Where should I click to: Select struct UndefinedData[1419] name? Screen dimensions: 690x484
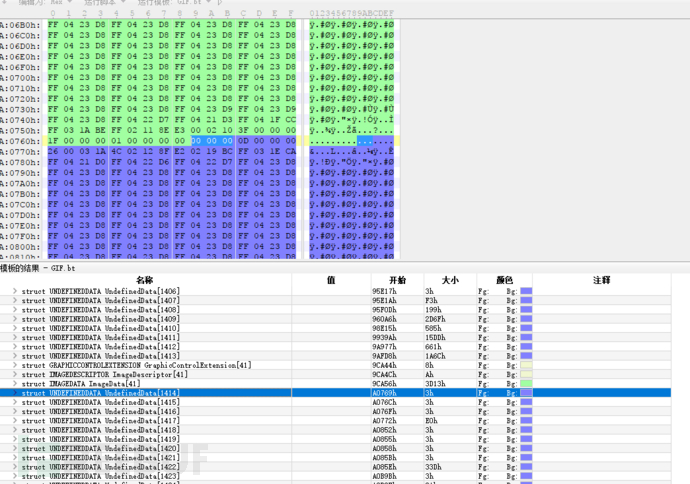(101, 439)
